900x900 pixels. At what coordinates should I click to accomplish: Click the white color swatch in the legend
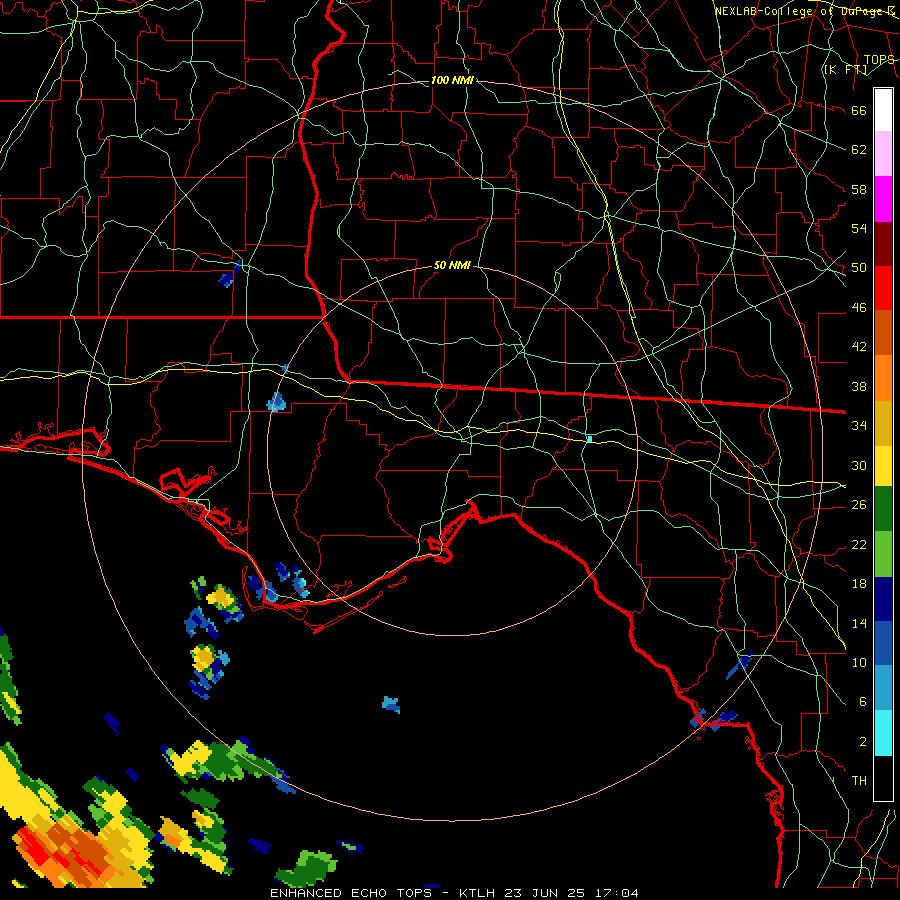[x=883, y=110]
